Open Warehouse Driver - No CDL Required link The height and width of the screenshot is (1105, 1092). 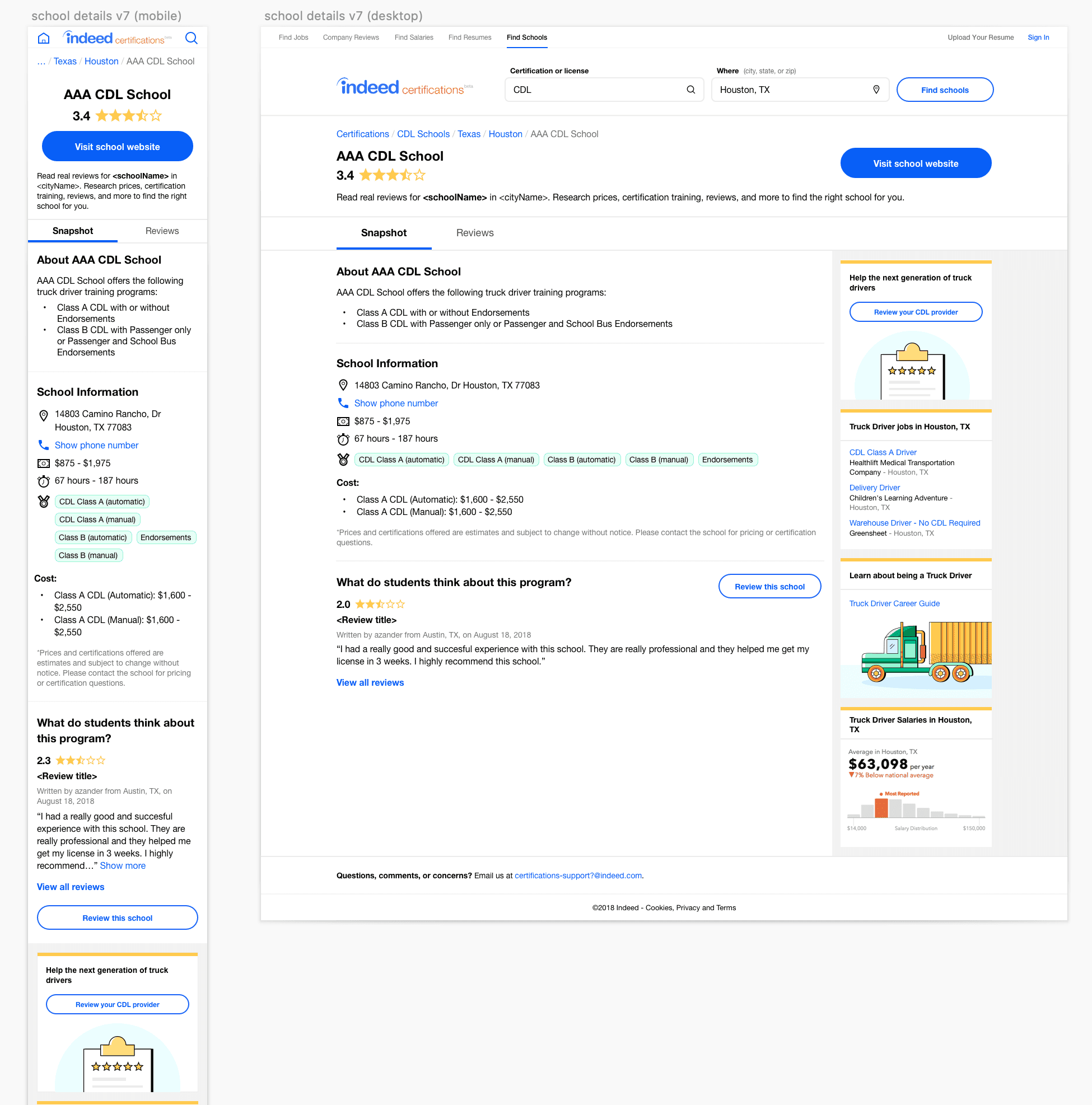coord(914,523)
